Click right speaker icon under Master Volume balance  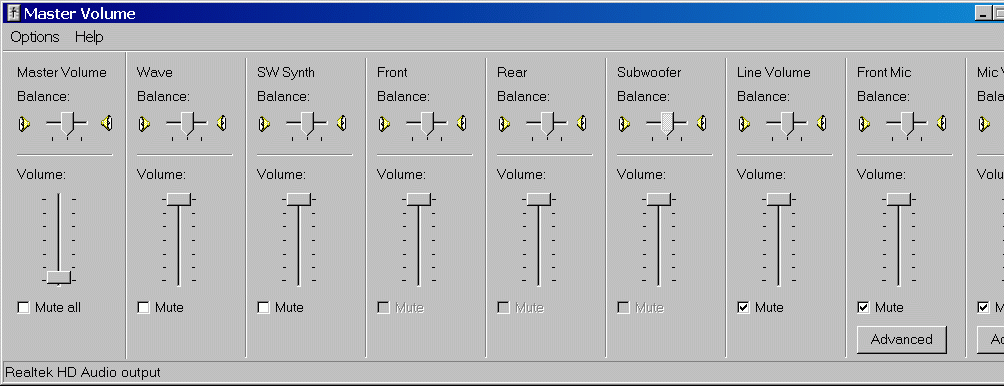click(106, 123)
